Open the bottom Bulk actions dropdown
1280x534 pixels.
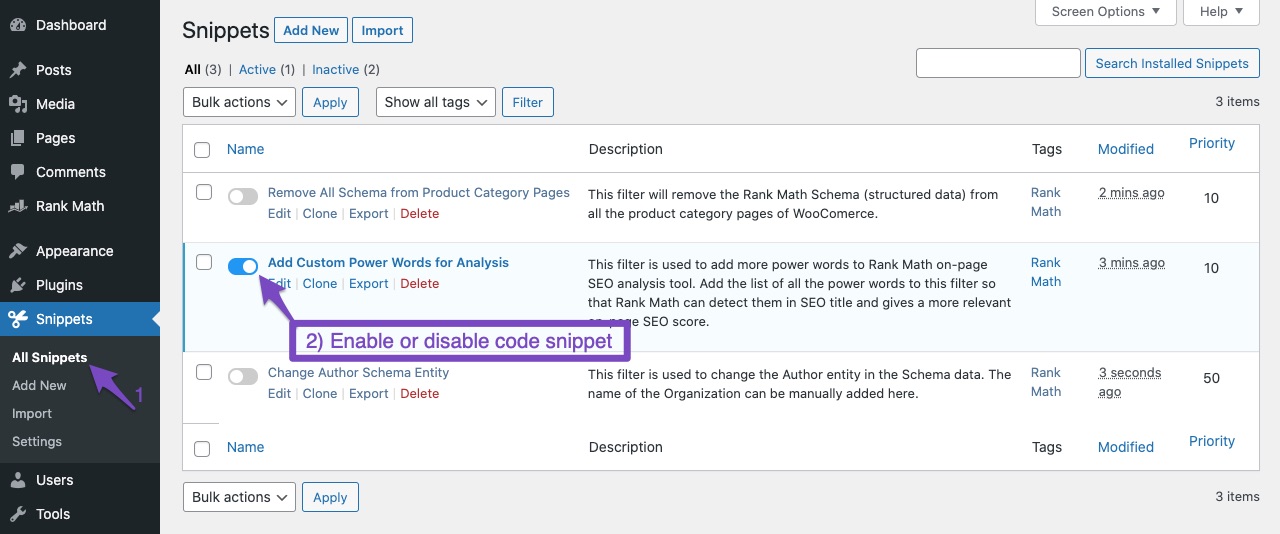[239, 497]
